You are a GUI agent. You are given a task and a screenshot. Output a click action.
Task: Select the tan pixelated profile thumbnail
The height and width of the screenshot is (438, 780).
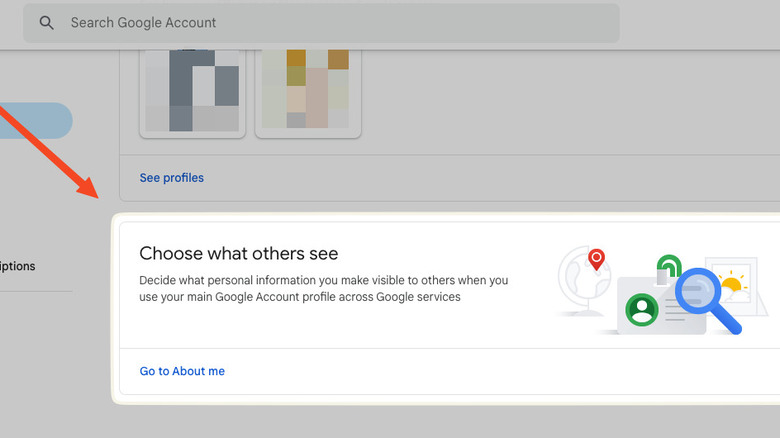[x=308, y=92]
